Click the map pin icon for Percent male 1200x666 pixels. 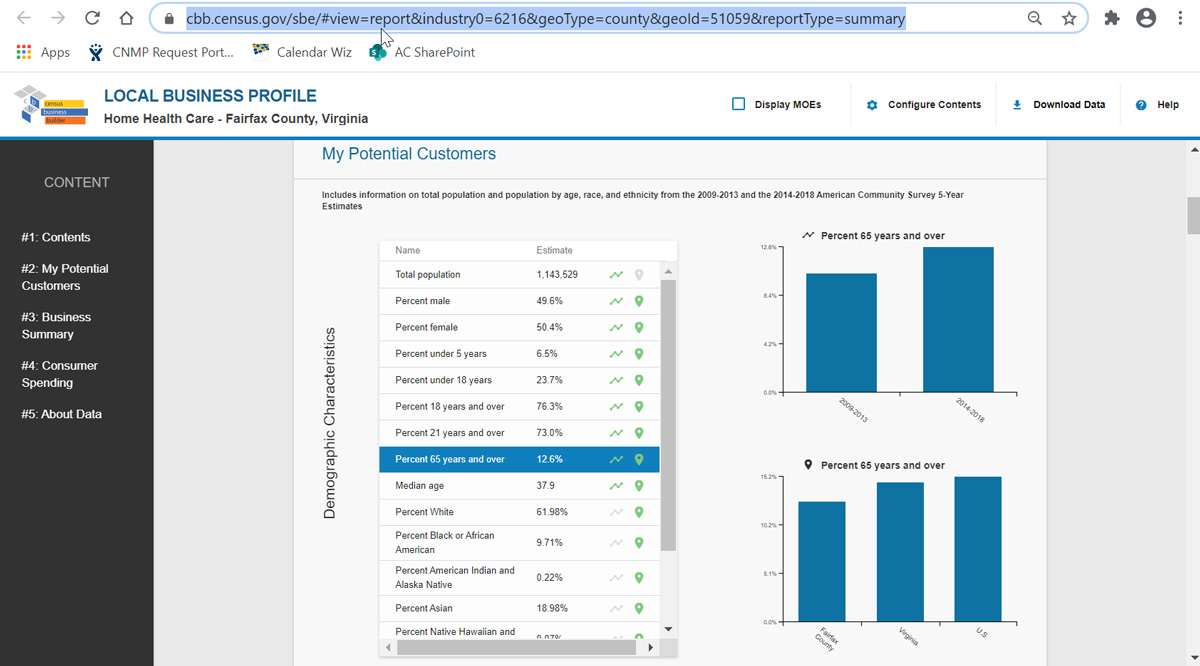[639, 301]
